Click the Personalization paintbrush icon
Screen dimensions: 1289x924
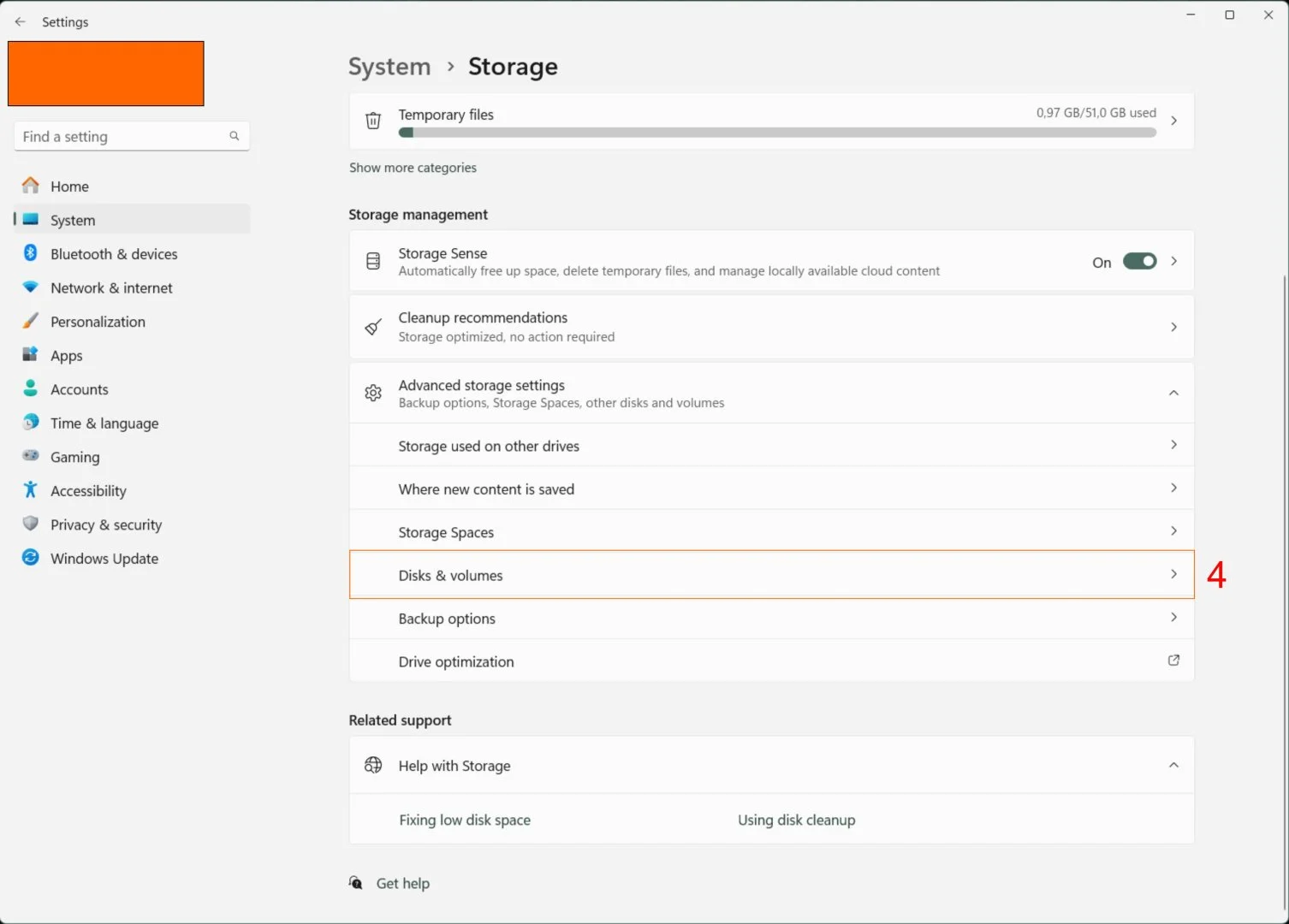31,321
